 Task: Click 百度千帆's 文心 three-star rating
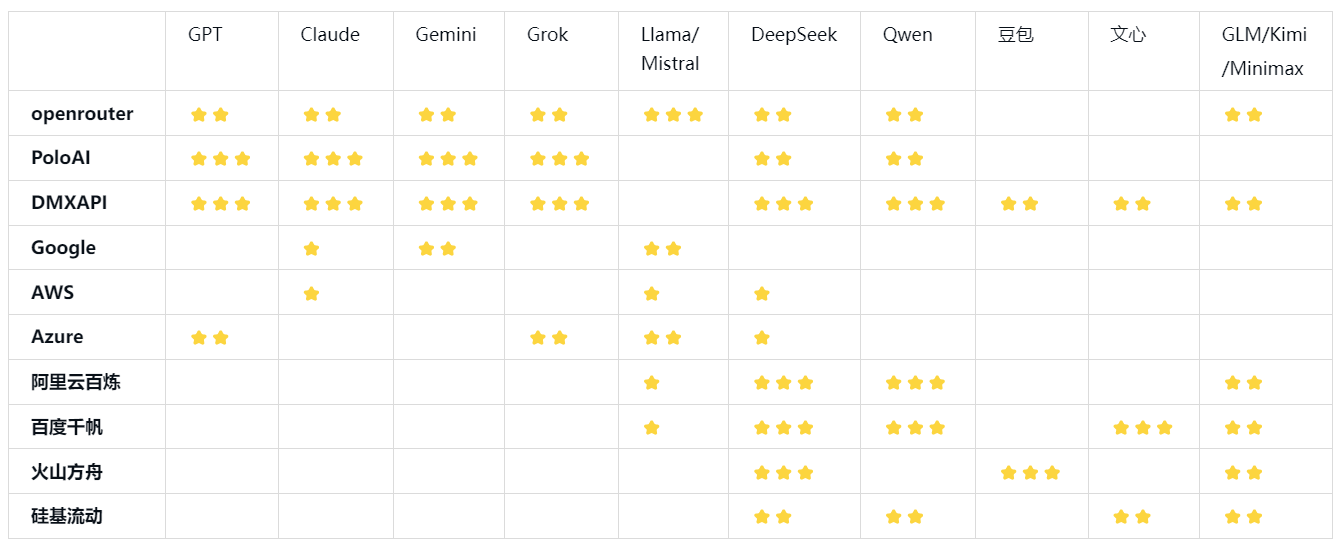1143,428
